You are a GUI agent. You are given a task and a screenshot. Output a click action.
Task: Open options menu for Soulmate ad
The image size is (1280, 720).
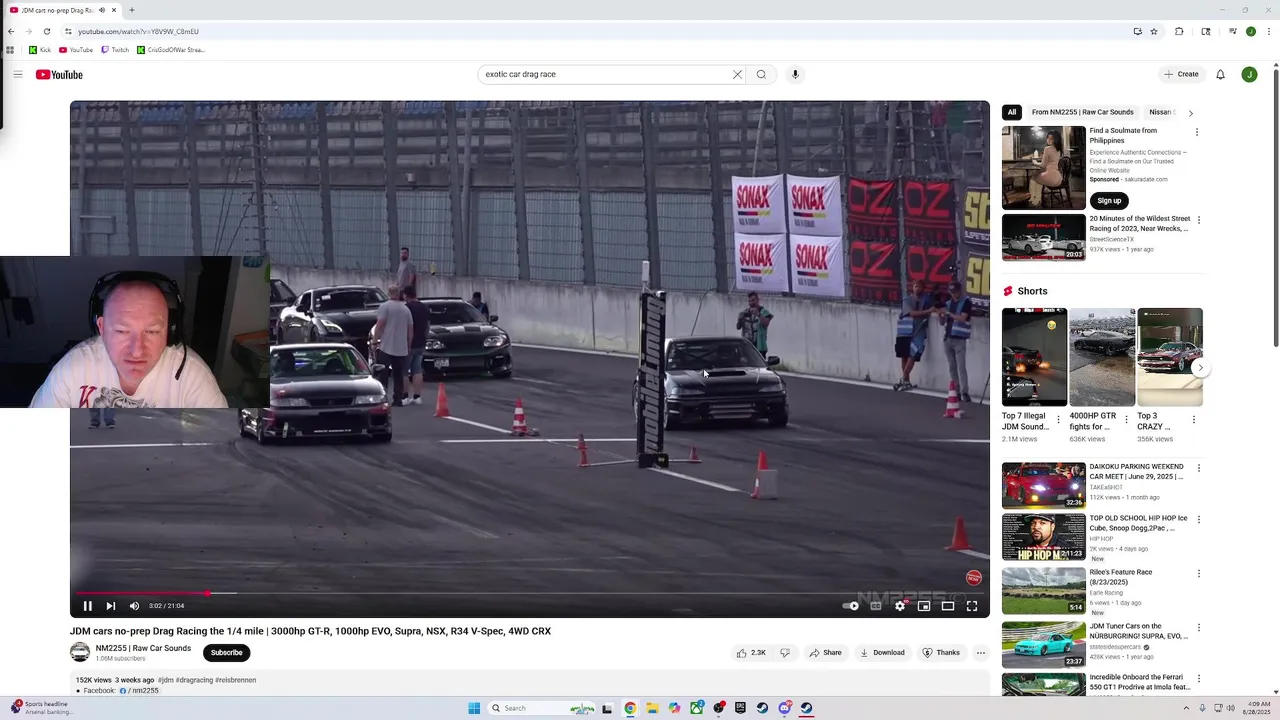point(1197,132)
